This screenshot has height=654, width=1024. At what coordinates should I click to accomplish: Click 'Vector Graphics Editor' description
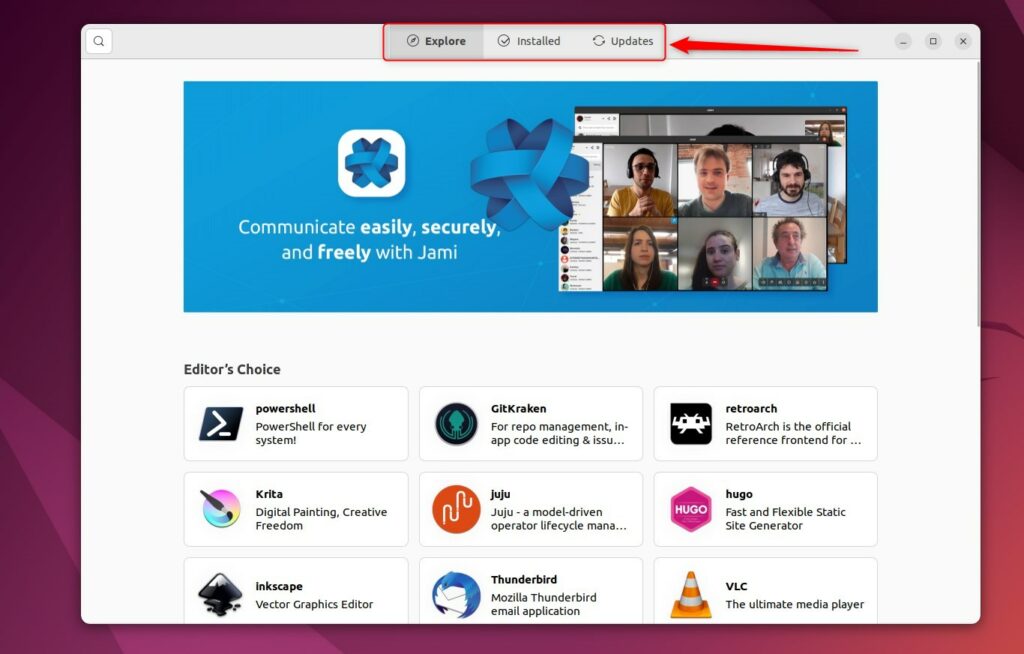click(314, 604)
